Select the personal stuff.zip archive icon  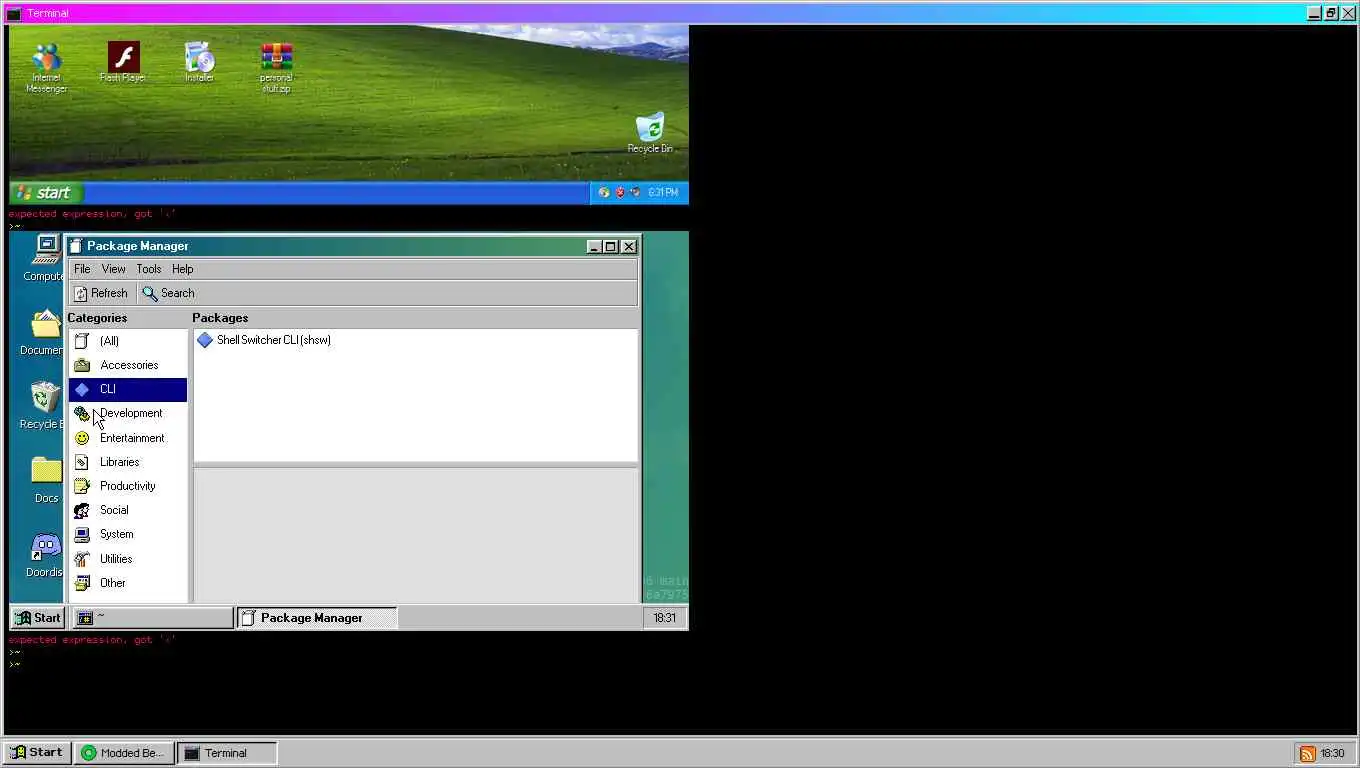coord(276,67)
